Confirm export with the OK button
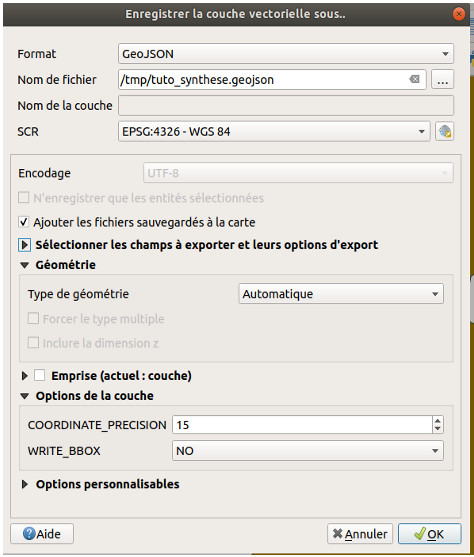474x557 pixels. pos(430,534)
